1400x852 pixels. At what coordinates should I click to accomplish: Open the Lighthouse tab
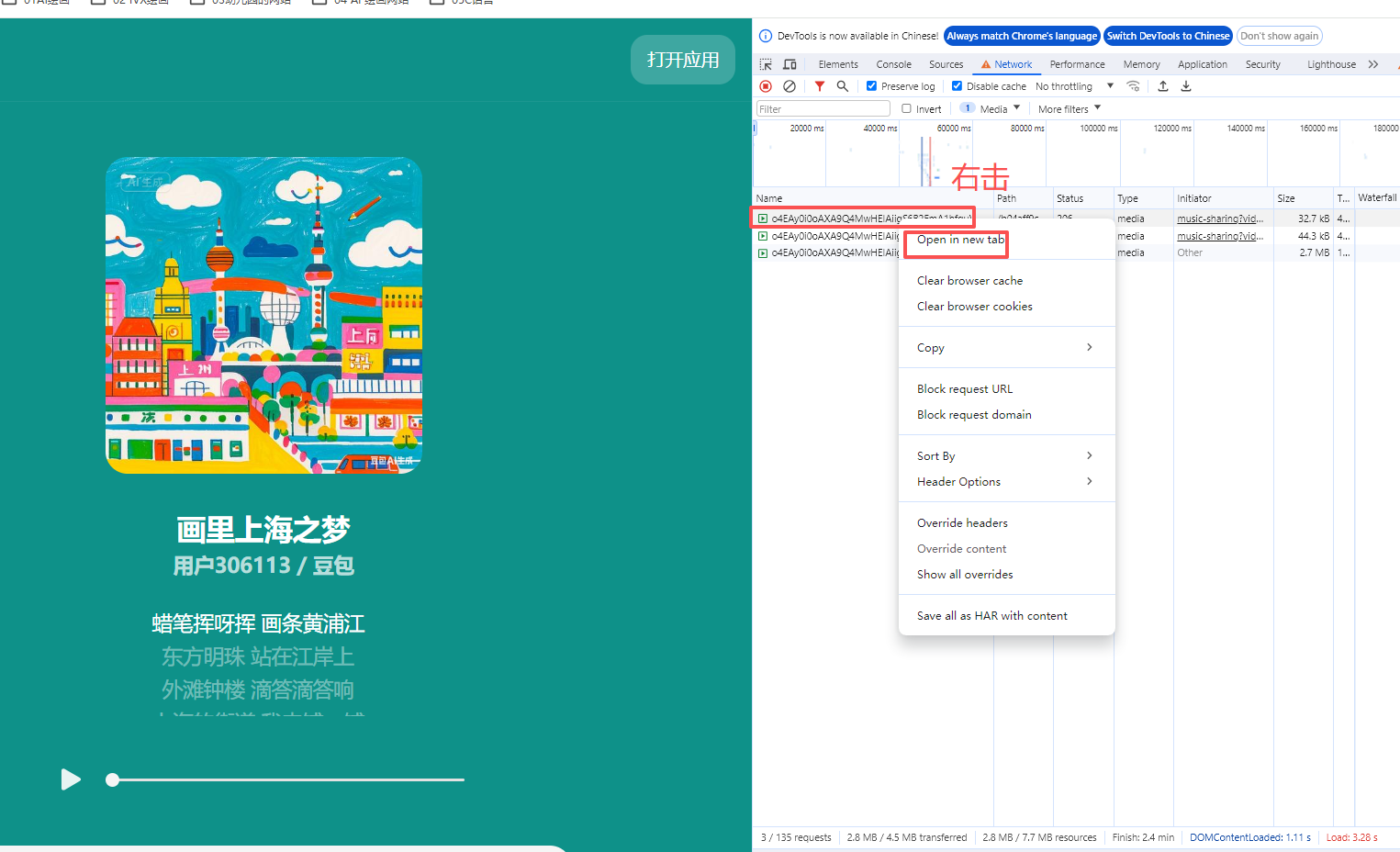1331,64
